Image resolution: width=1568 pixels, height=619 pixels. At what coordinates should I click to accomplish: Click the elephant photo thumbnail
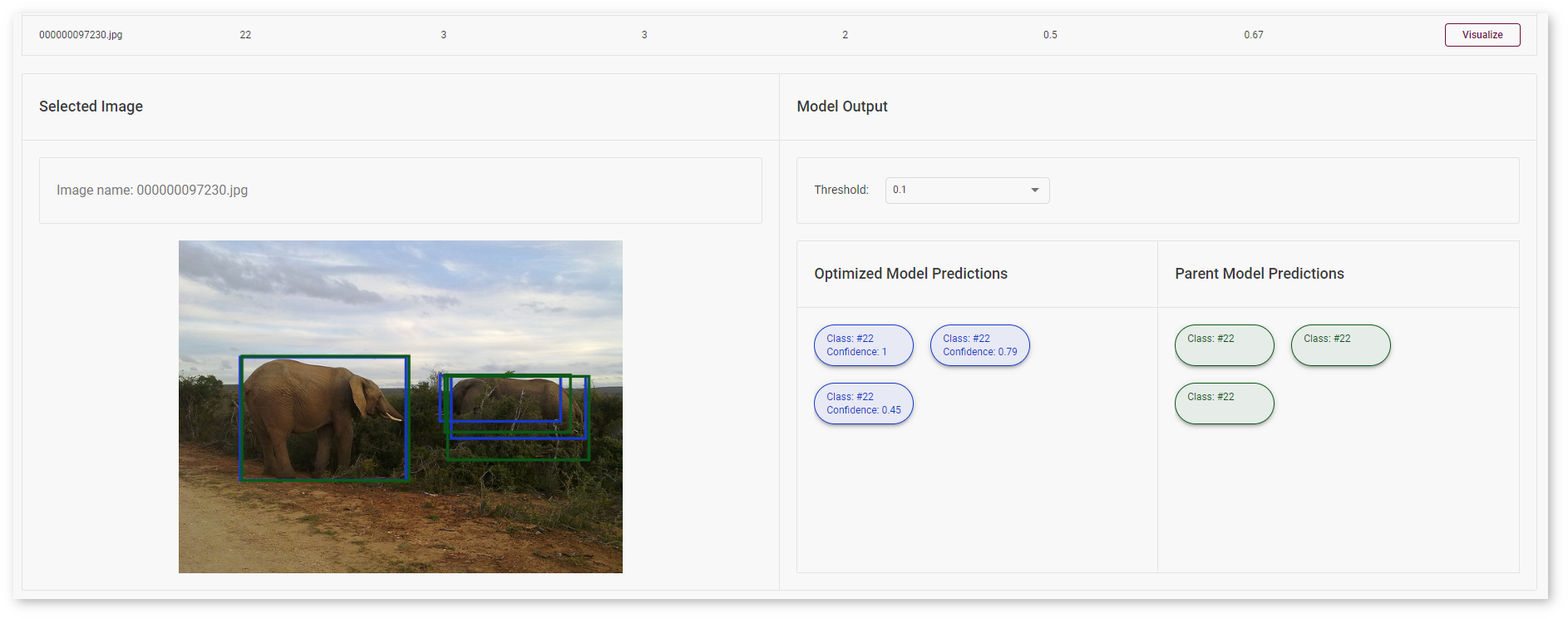pyautogui.click(x=400, y=407)
